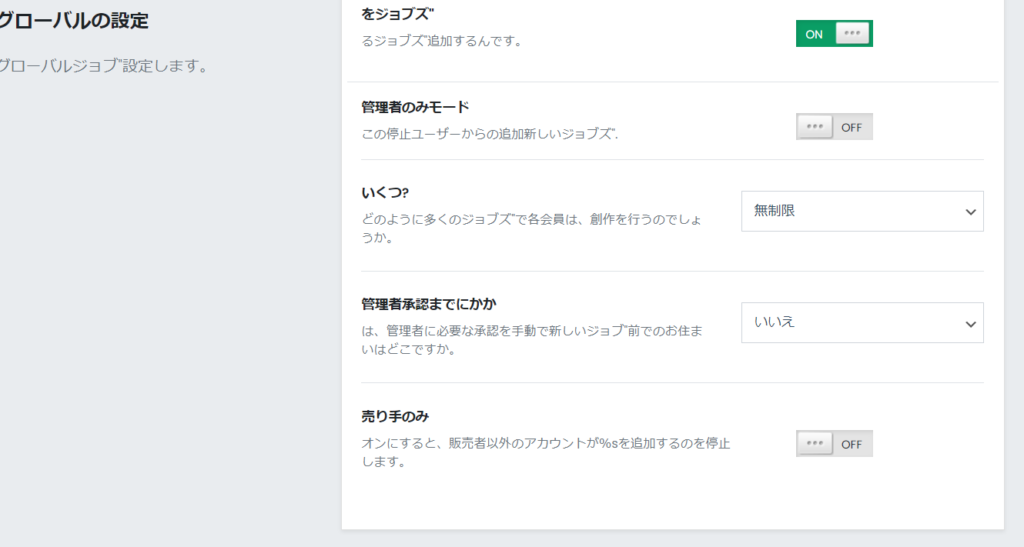The width and height of the screenshot is (1024, 547).
Task: Click the 管理者承認までにかか heading
Action: [428, 304]
